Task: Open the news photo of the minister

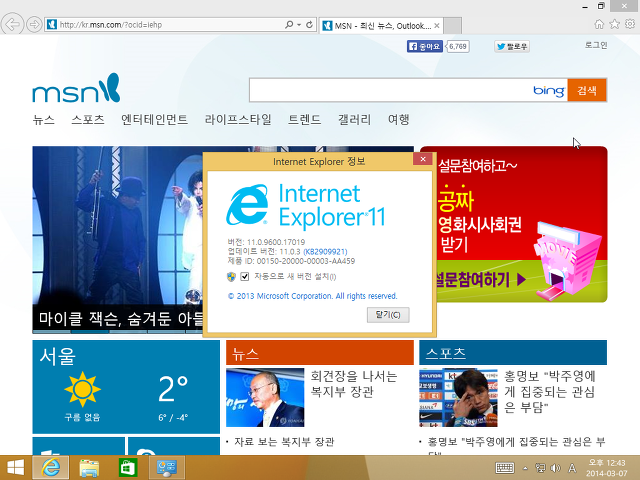Action: coord(265,398)
